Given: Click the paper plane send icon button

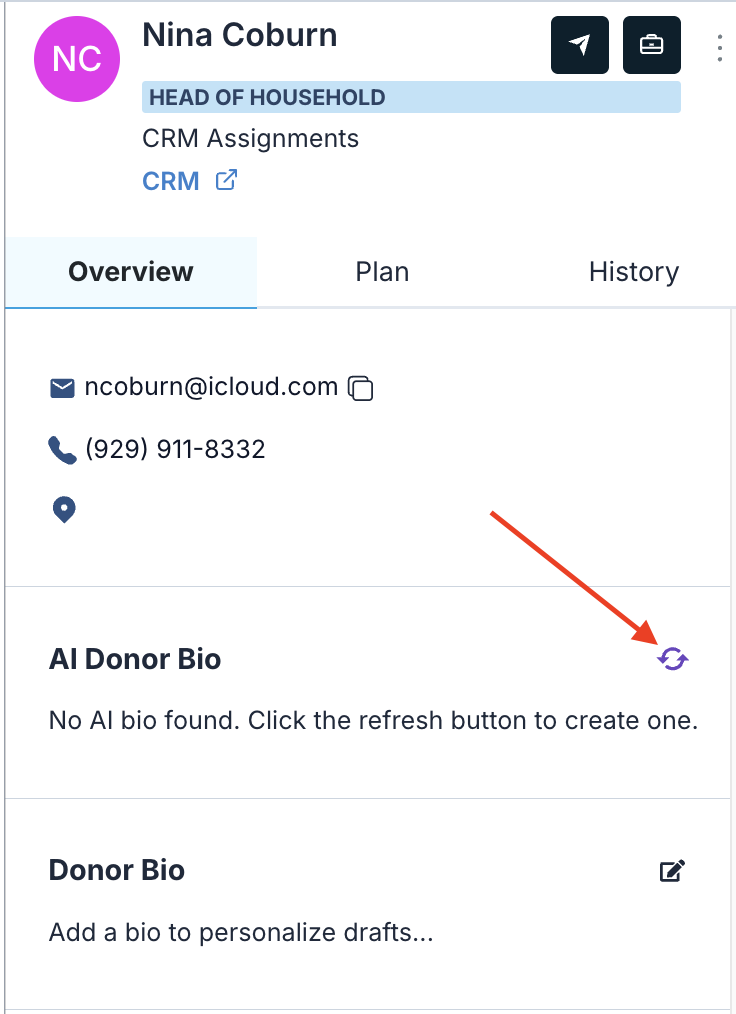Looking at the screenshot, I should (x=579, y=45).
